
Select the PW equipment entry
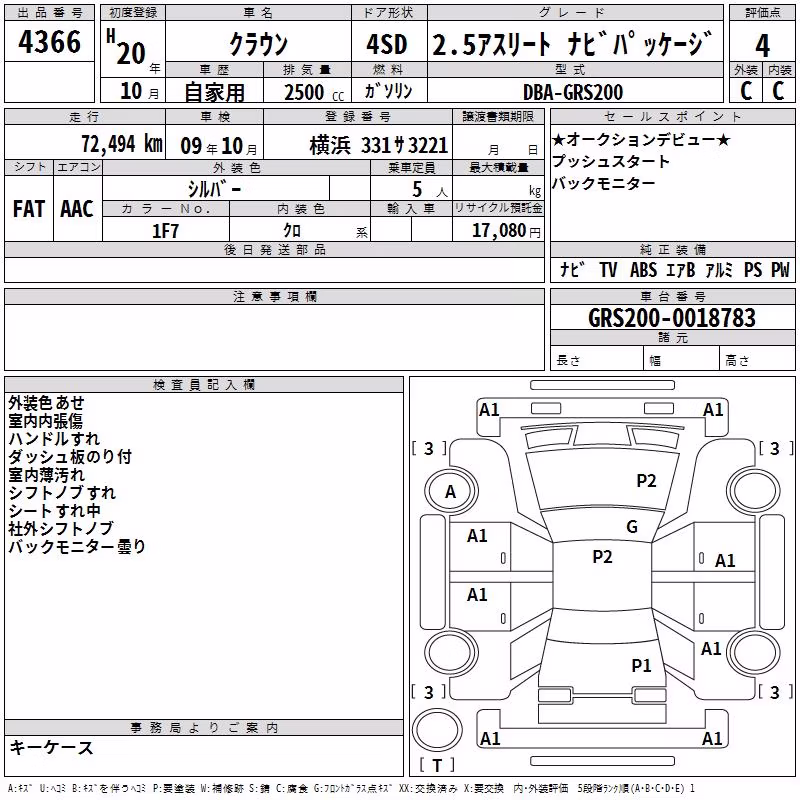coord(780,269)
